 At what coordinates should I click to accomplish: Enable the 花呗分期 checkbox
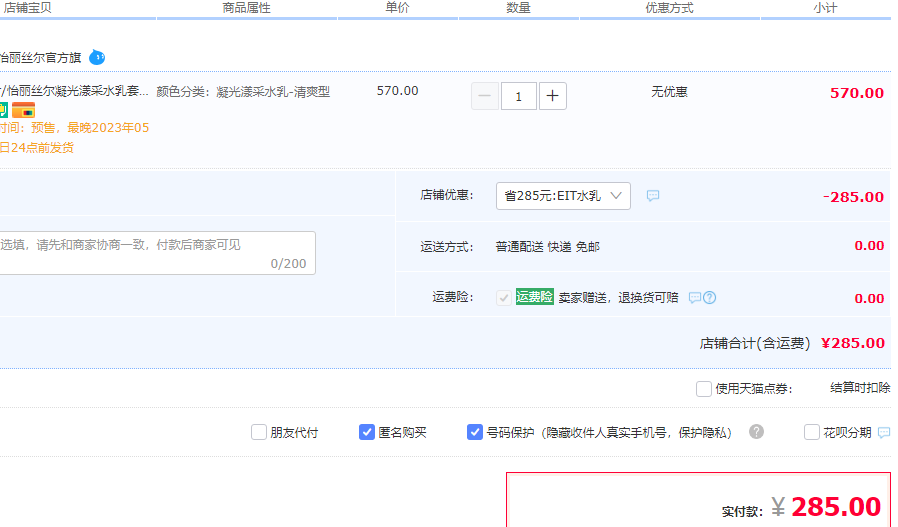(812, 432)
